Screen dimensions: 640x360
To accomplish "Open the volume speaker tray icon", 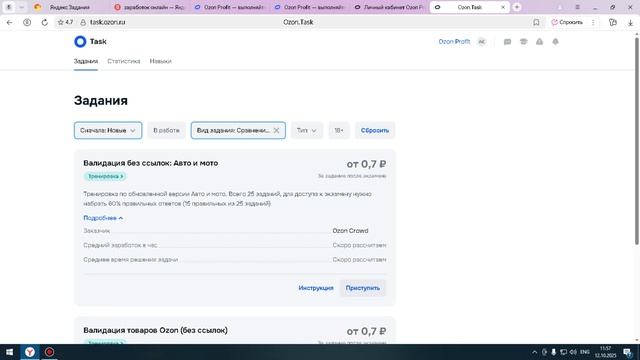I will pyautogui.click(x=573, y=352).
